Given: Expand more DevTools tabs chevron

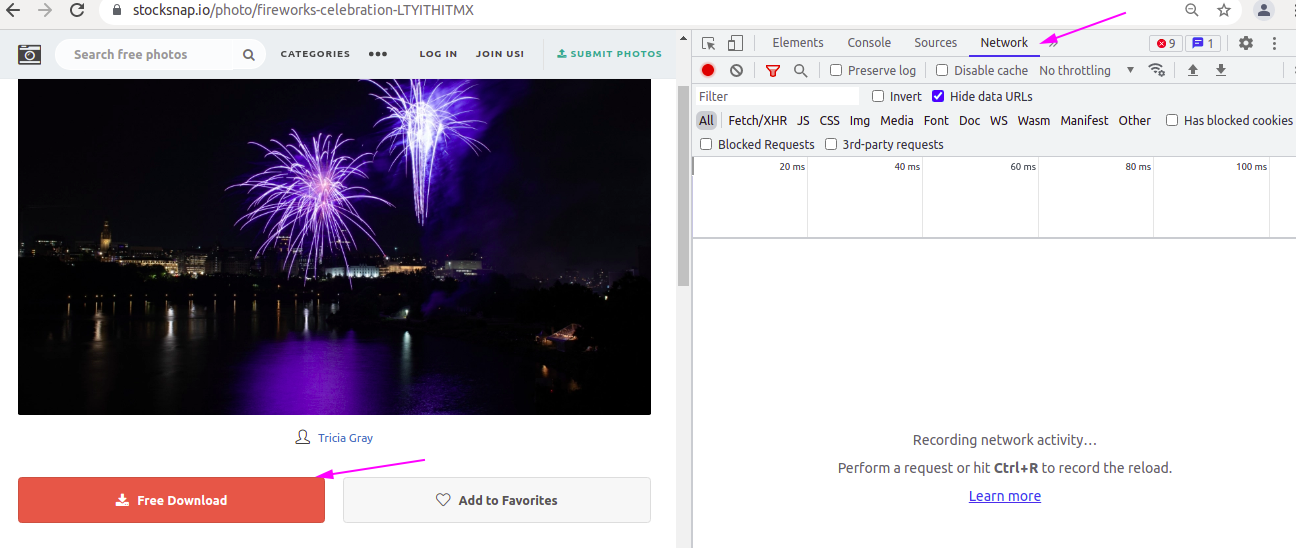Looking at the screenshot, I should tap(1051, 43).
